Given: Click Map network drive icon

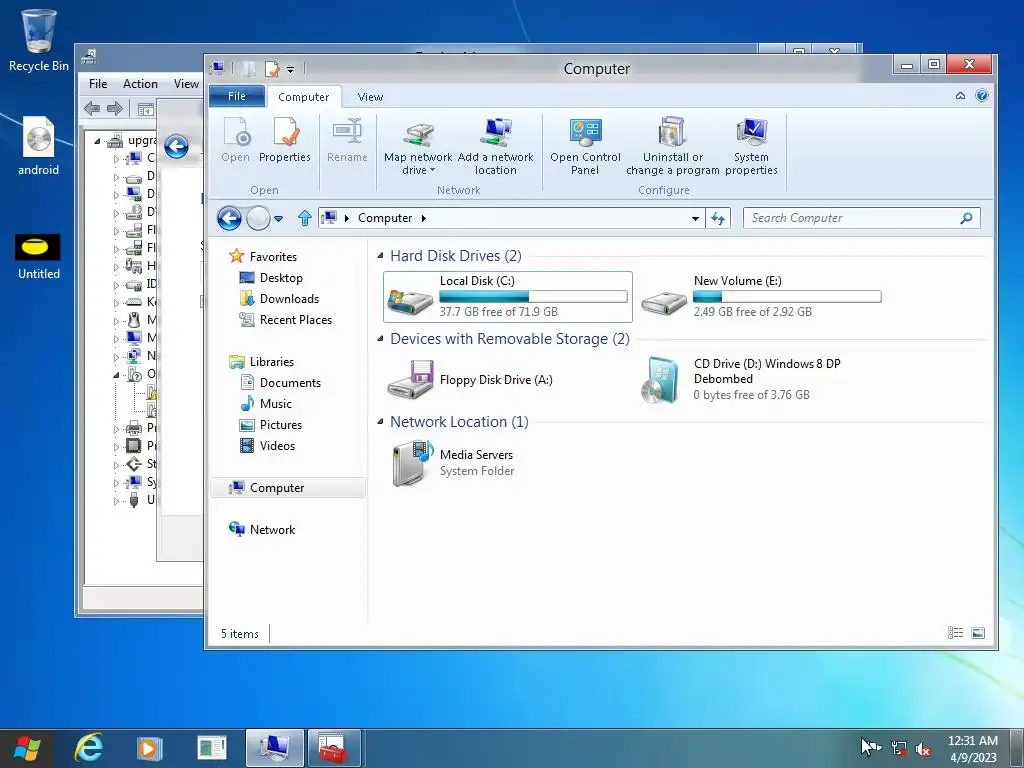Looking at the screenshot, I should pos(419,133).
